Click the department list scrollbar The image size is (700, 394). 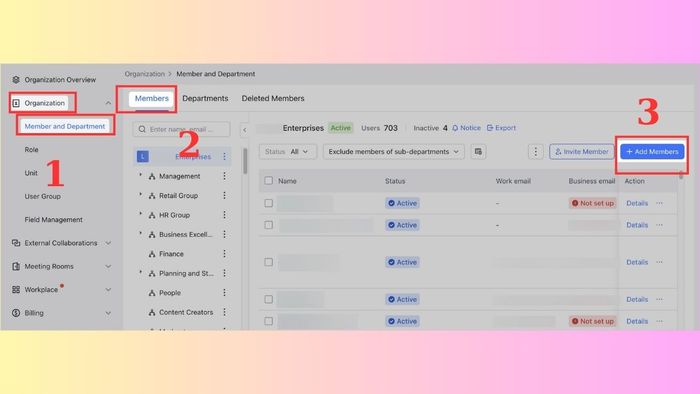[245, 161]
